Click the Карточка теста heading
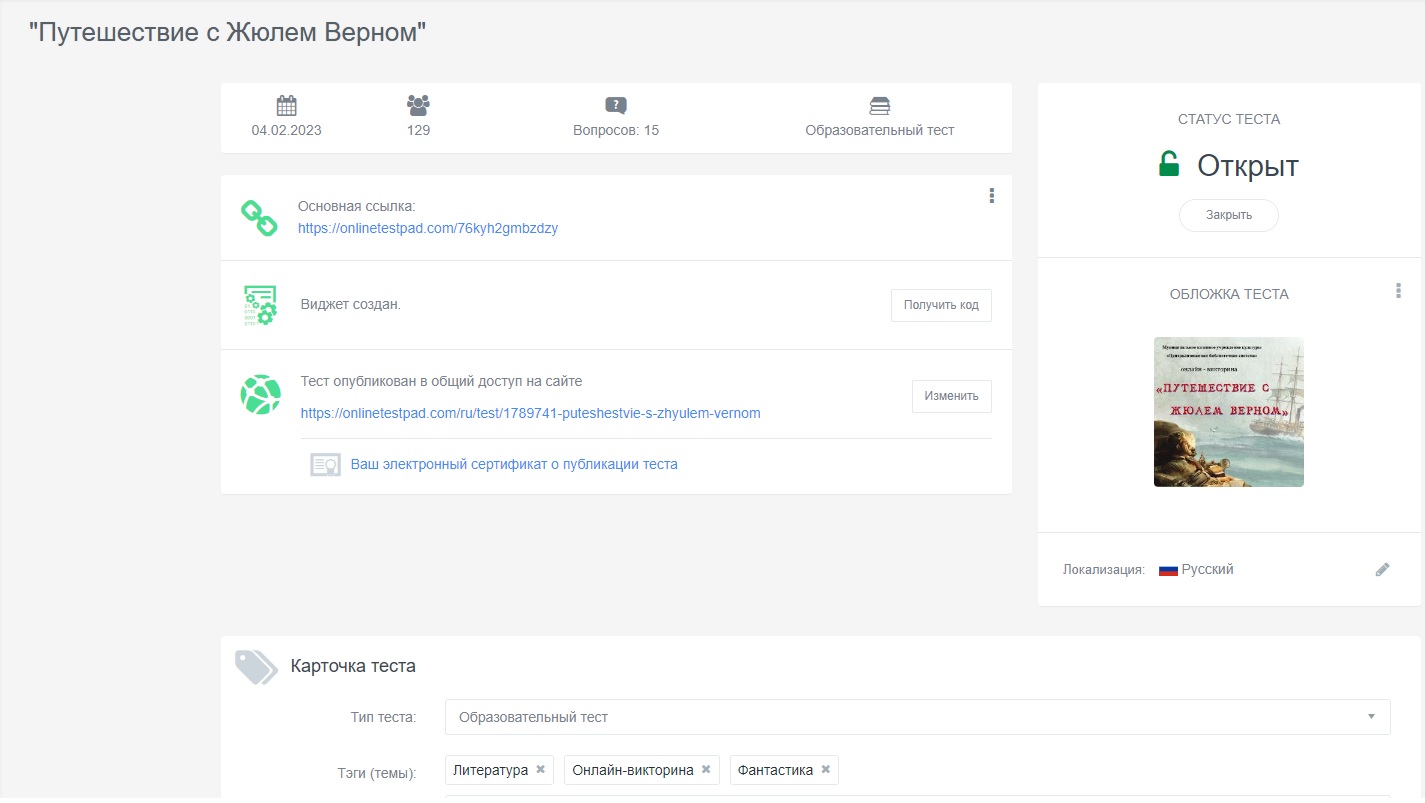The height and width of the screenshot is (803, 1425). point(353,666)
